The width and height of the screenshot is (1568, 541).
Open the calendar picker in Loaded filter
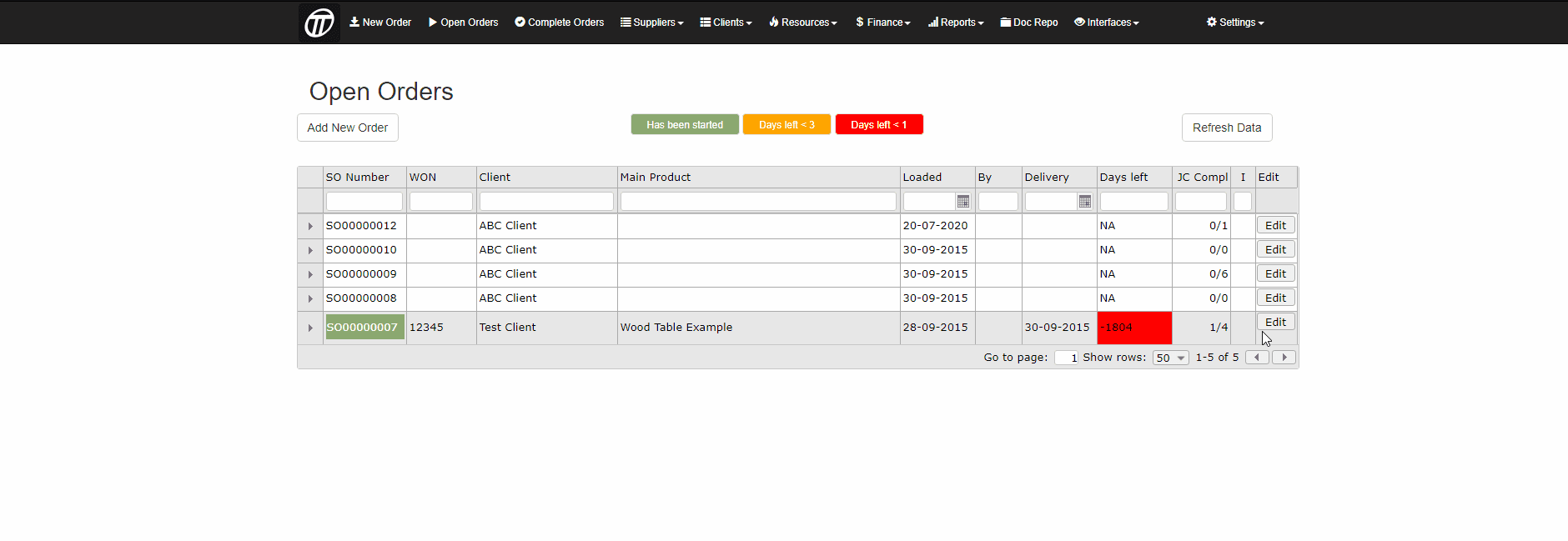click(963, 202)
